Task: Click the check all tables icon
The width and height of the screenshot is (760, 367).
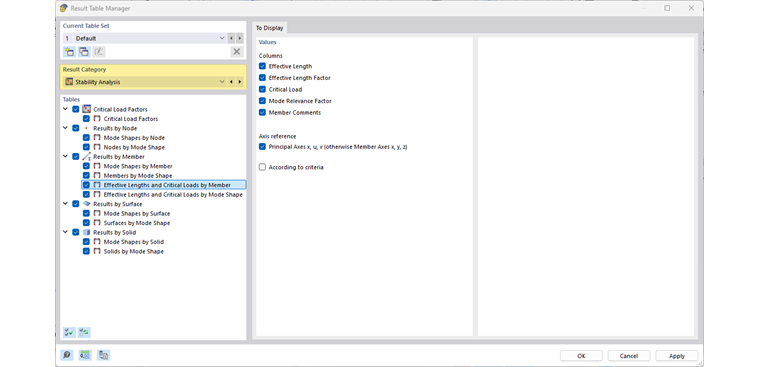Action: click(69, 333)
